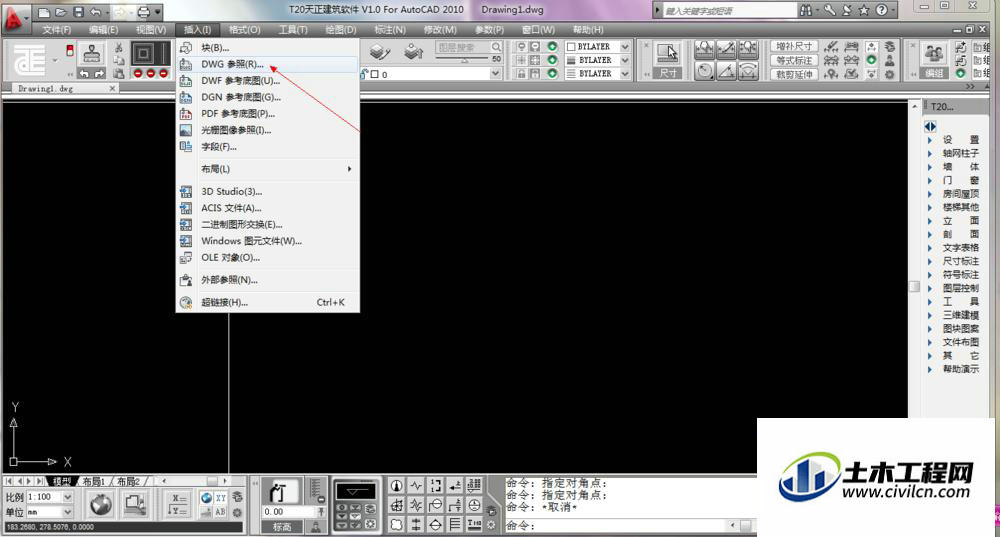1000x537 pixels.
Task: Click the X= Y= coordinate icon
Action: pos(179,504)
